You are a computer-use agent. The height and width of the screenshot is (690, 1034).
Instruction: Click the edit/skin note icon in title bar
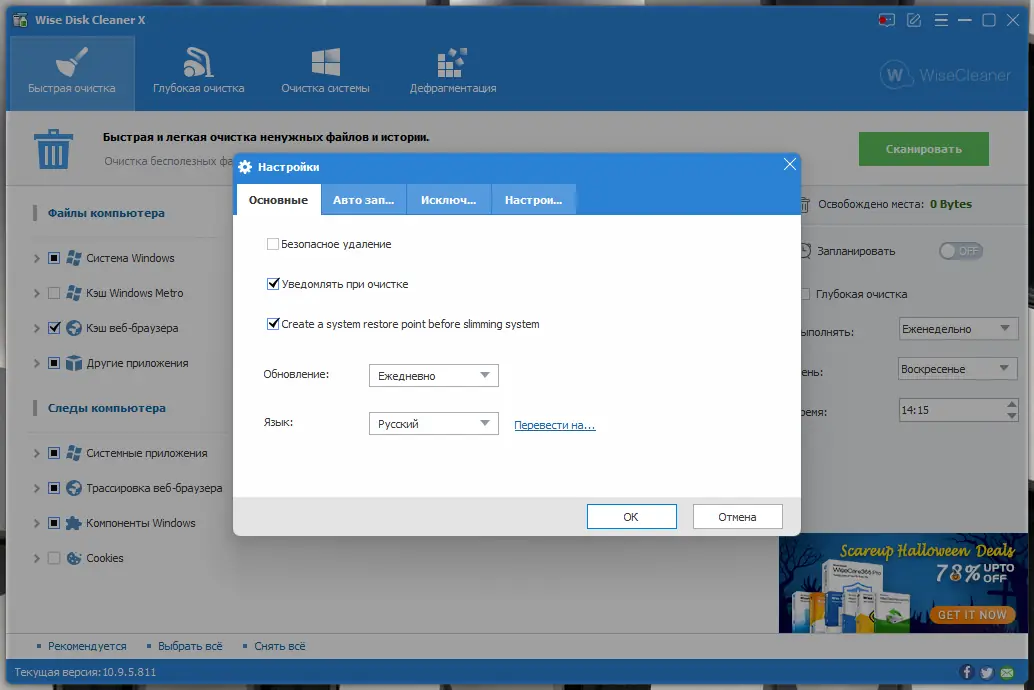pyautogui.click(x=914, y=20)
